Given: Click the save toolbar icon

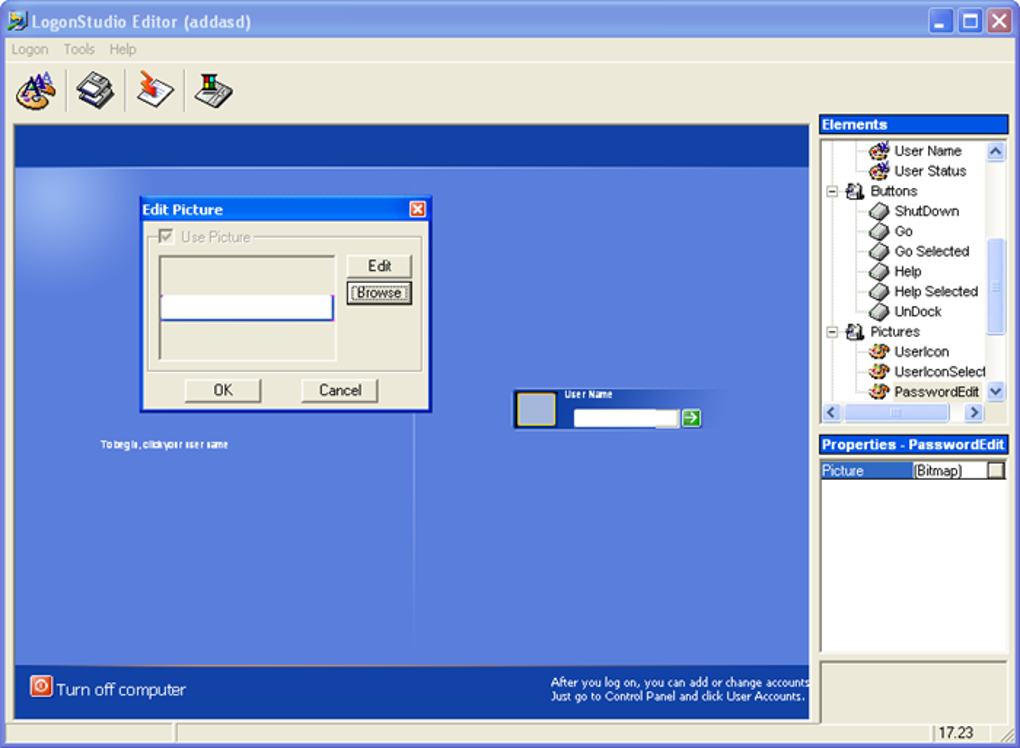Looking at the screenshot, I should pos(94,90).
